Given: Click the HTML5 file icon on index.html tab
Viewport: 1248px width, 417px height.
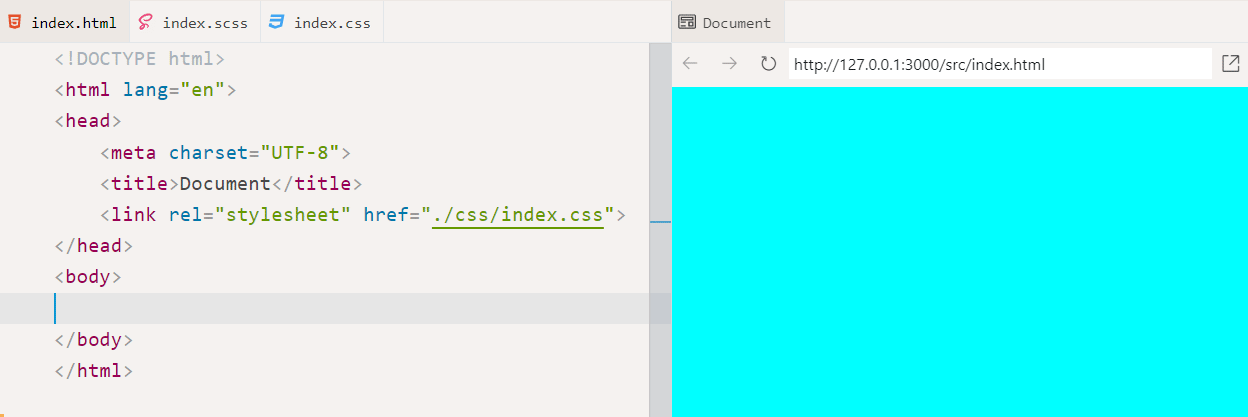Looking at the screenshot, I should [15, 22].
